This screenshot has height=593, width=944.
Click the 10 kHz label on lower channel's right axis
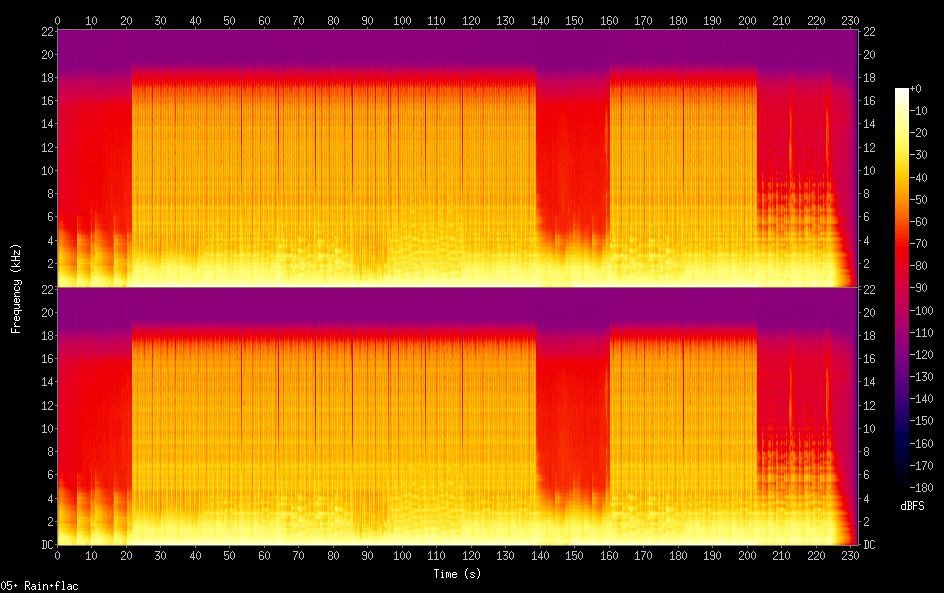tap(869, 428)
